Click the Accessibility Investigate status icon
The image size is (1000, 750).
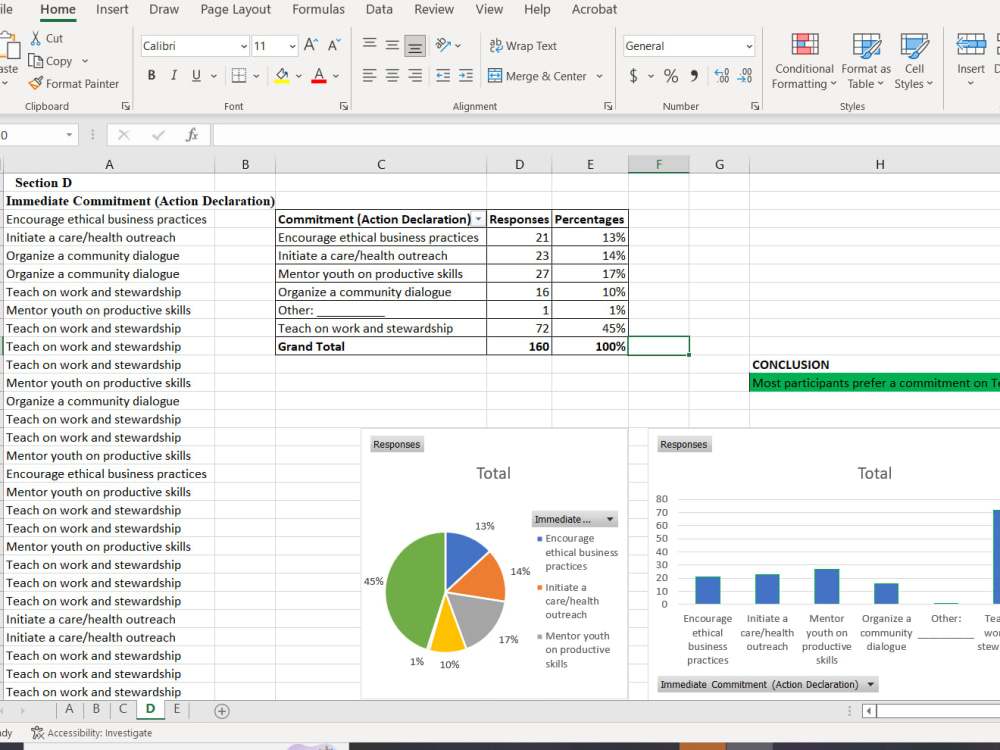click(x=38, y=733)
